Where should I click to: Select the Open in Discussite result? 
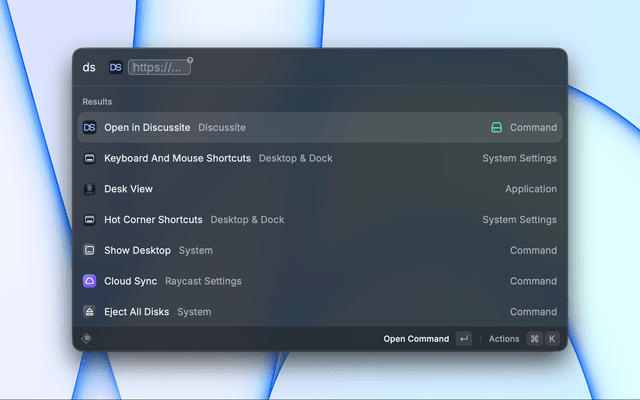click(320, 127)
